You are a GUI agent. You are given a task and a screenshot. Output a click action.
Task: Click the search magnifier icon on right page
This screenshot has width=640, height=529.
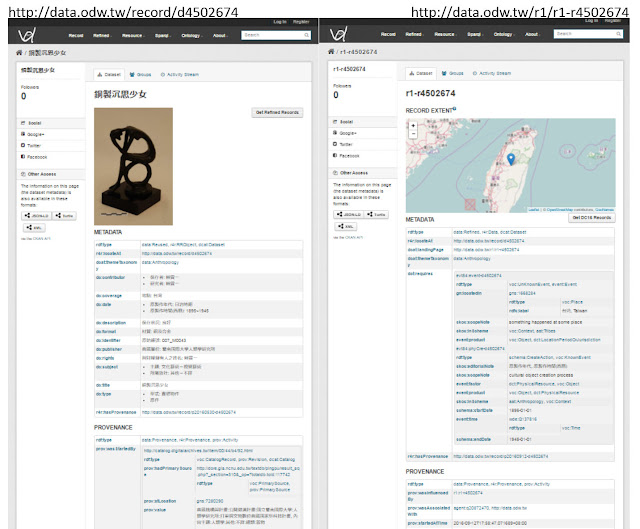tap(619, 34)
